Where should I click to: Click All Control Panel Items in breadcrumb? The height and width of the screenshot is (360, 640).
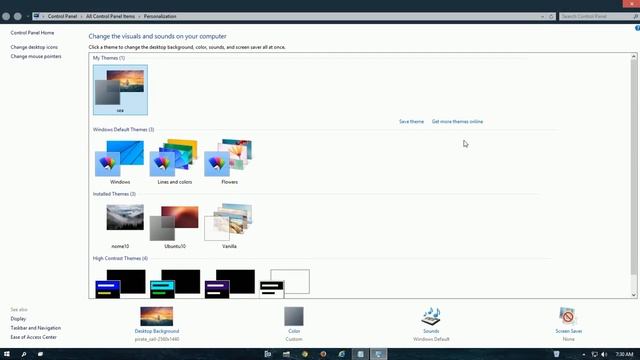(x=110, y=16)
